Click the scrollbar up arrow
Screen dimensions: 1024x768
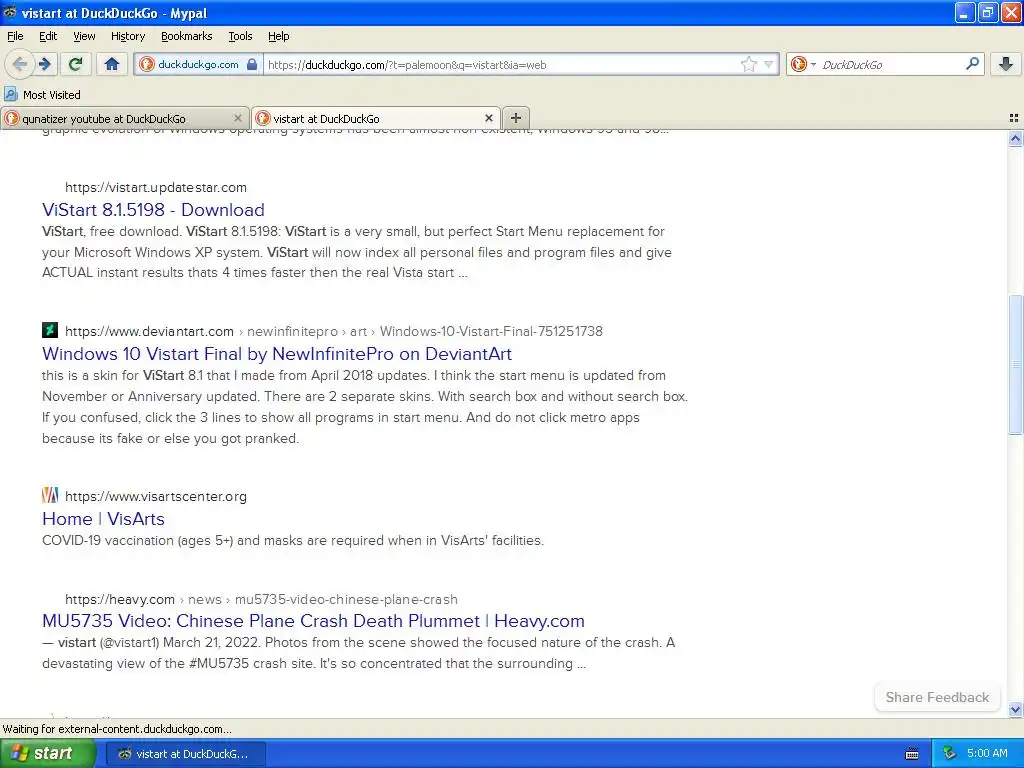[1015, 138]
